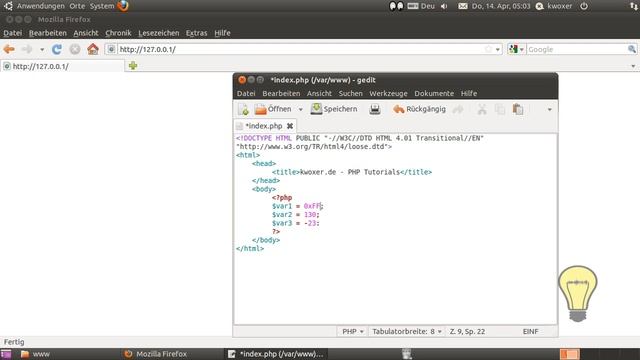
Task: Click the EINF insert mode indicator
Action: [530, 331]
